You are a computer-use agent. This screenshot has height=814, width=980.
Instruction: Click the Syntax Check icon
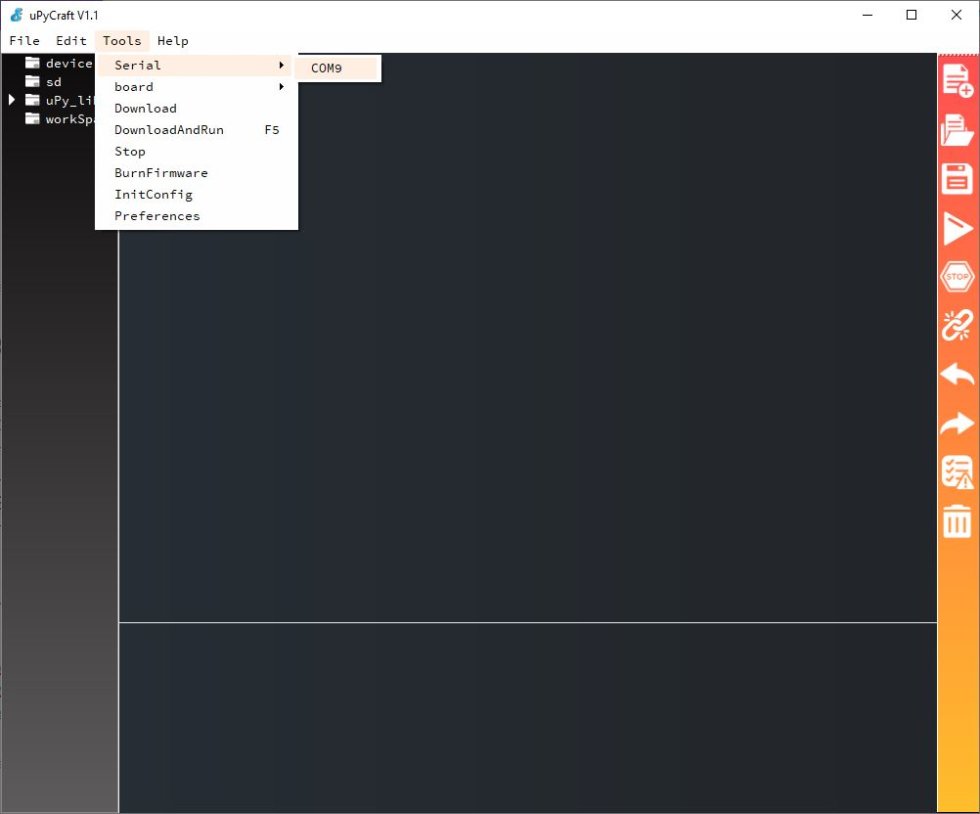click(957, 472)
